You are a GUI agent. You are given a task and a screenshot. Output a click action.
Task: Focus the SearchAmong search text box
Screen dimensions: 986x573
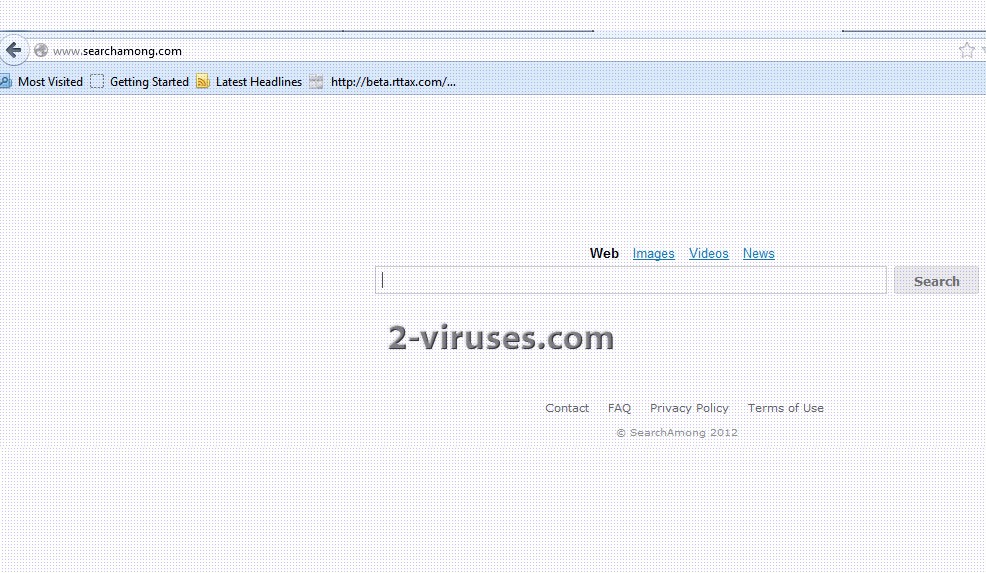click(x=630, y=281)
